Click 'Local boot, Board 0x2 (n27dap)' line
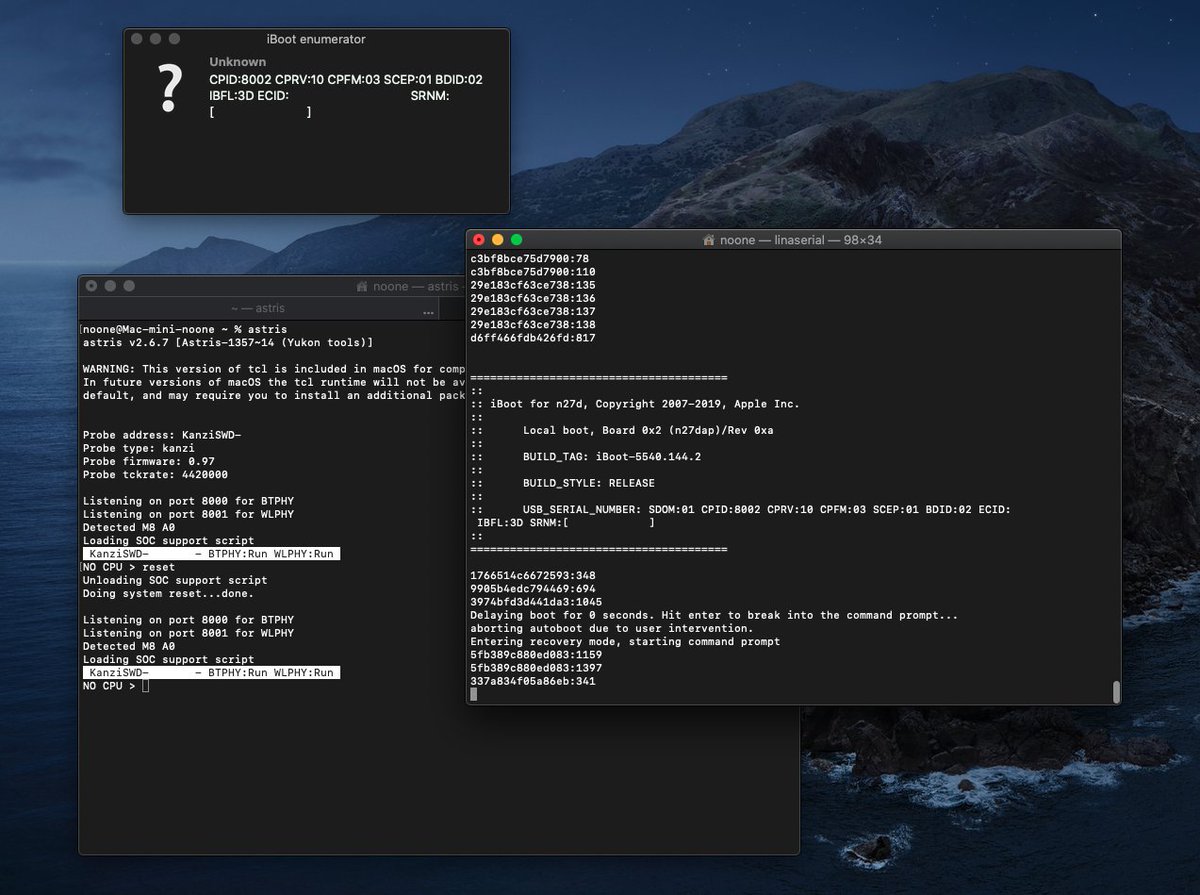 click(648, 430)
